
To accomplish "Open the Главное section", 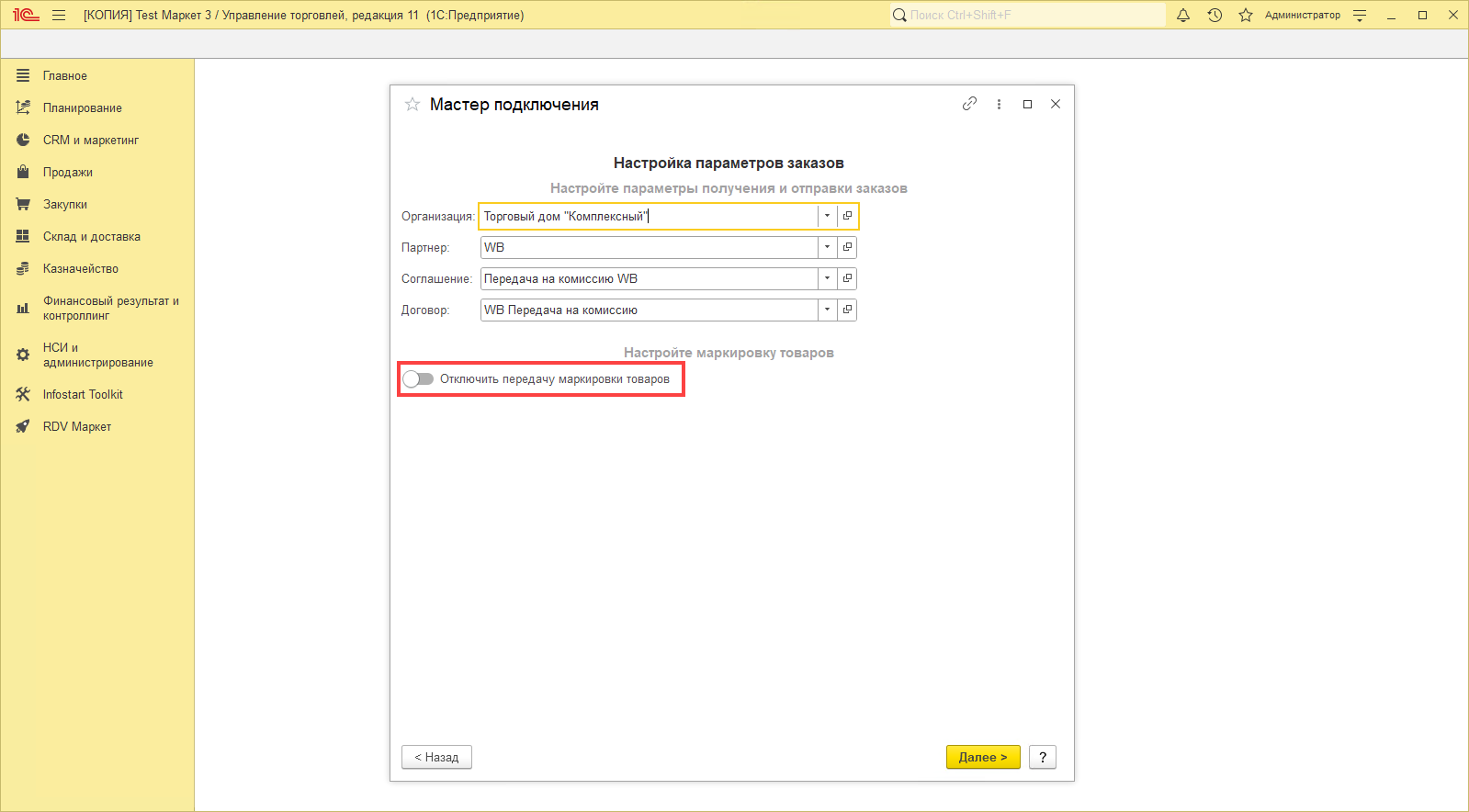I will (x=97, y=75).
